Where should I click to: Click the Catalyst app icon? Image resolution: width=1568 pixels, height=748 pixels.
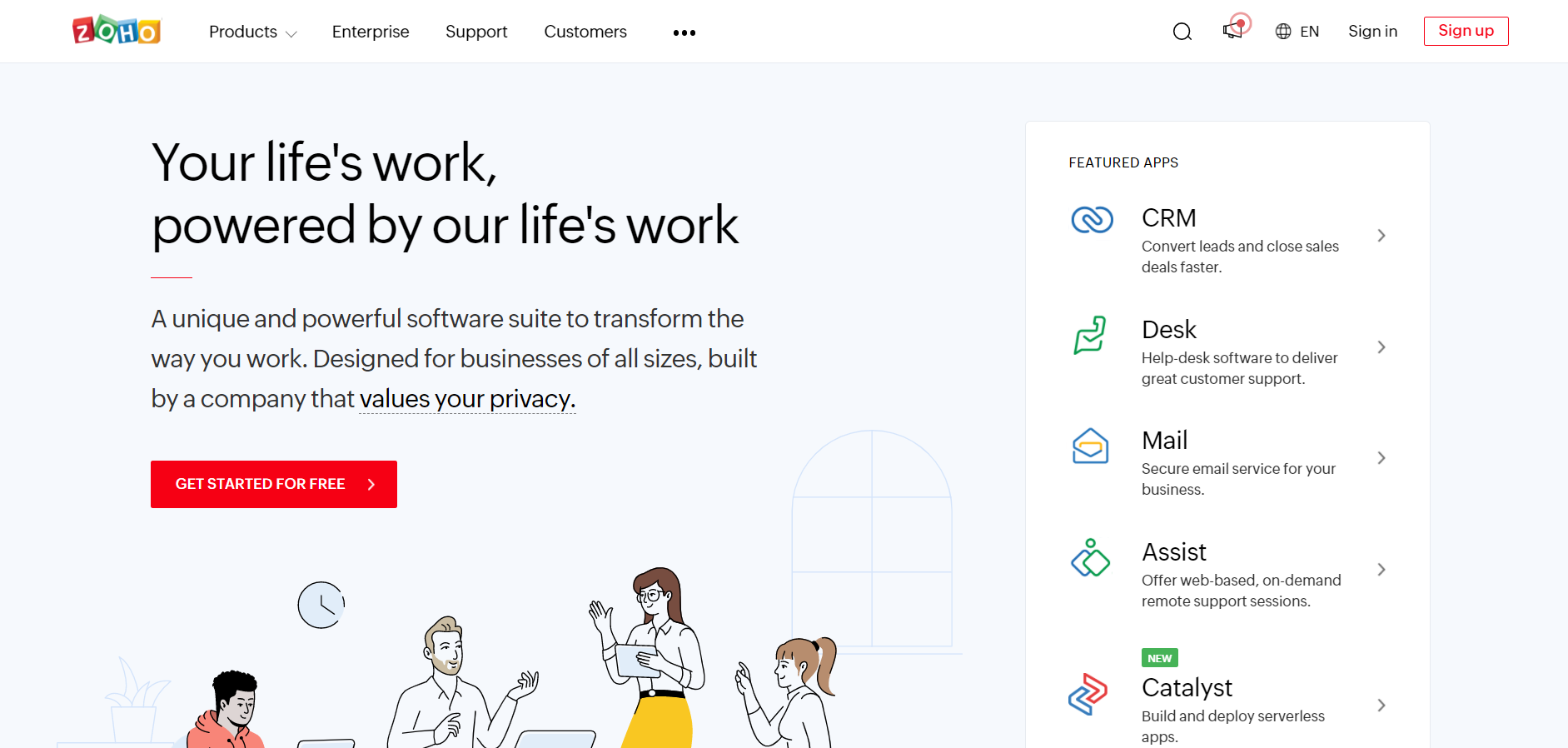tap(1088, 695)
